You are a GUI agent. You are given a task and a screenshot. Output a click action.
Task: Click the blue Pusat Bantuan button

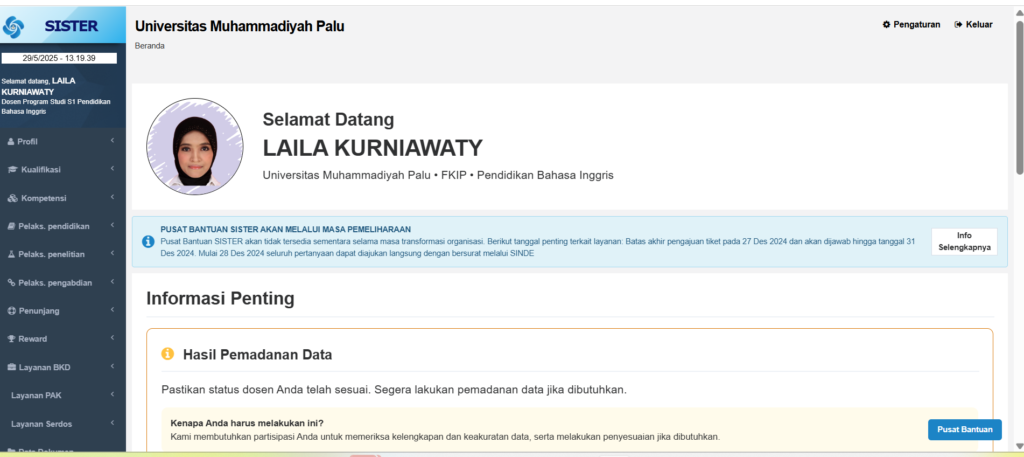click(x=965, y=430)
